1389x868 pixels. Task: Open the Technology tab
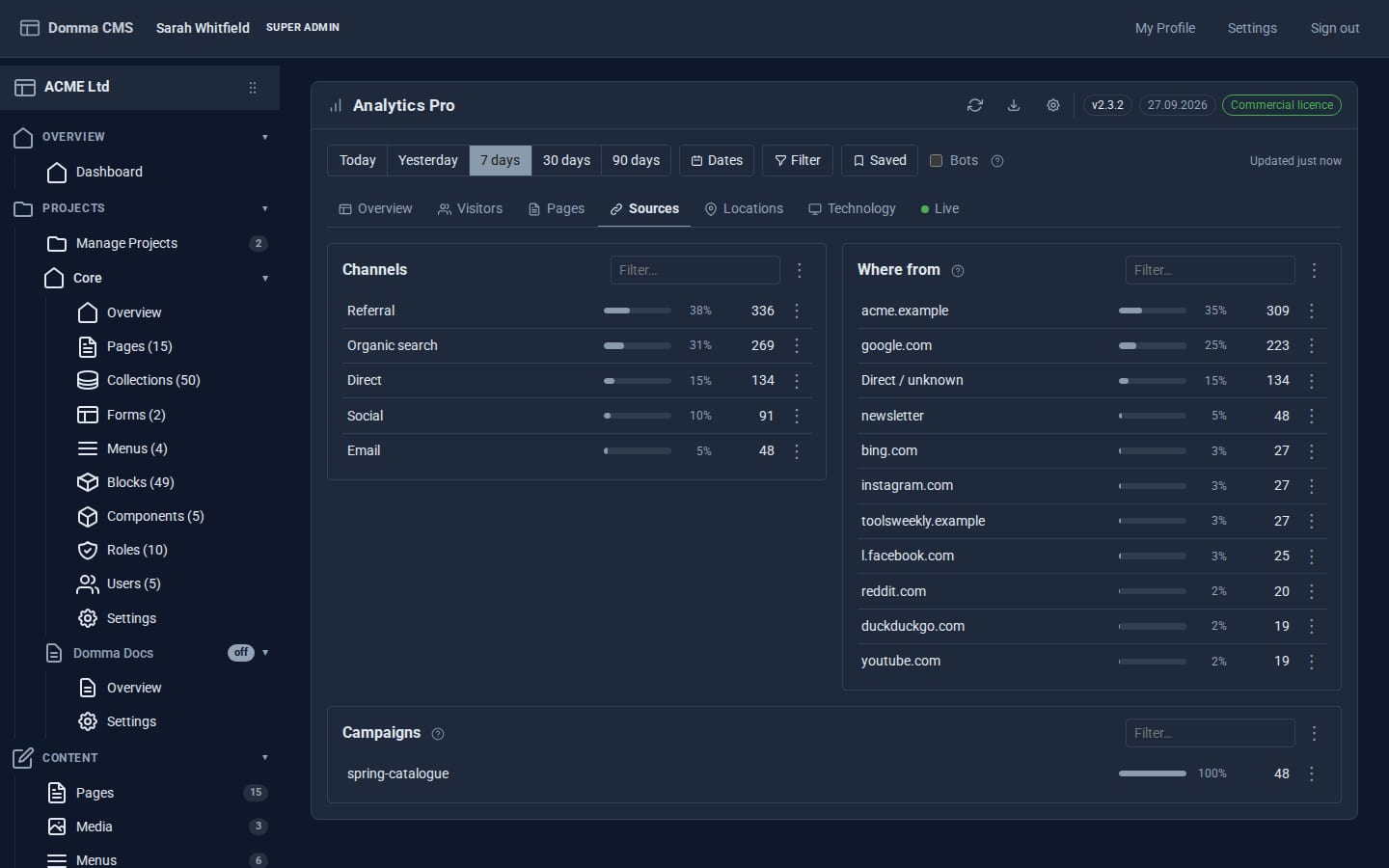852,208
